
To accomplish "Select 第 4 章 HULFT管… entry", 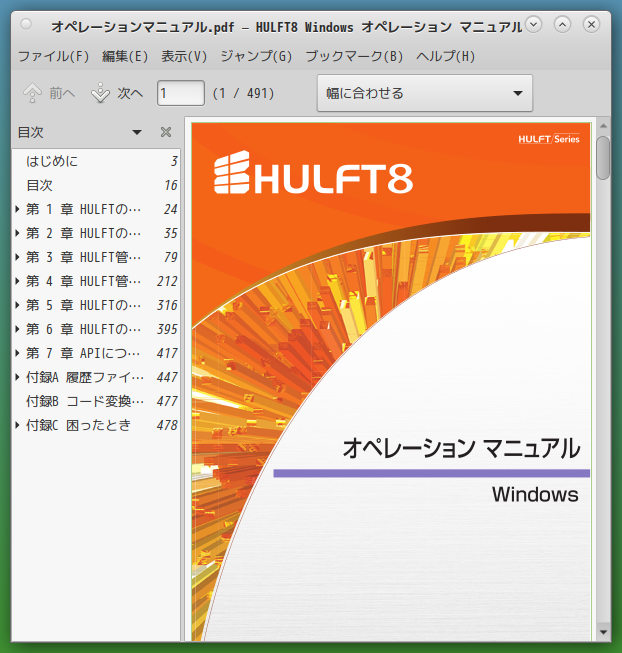I will [96, 281].
